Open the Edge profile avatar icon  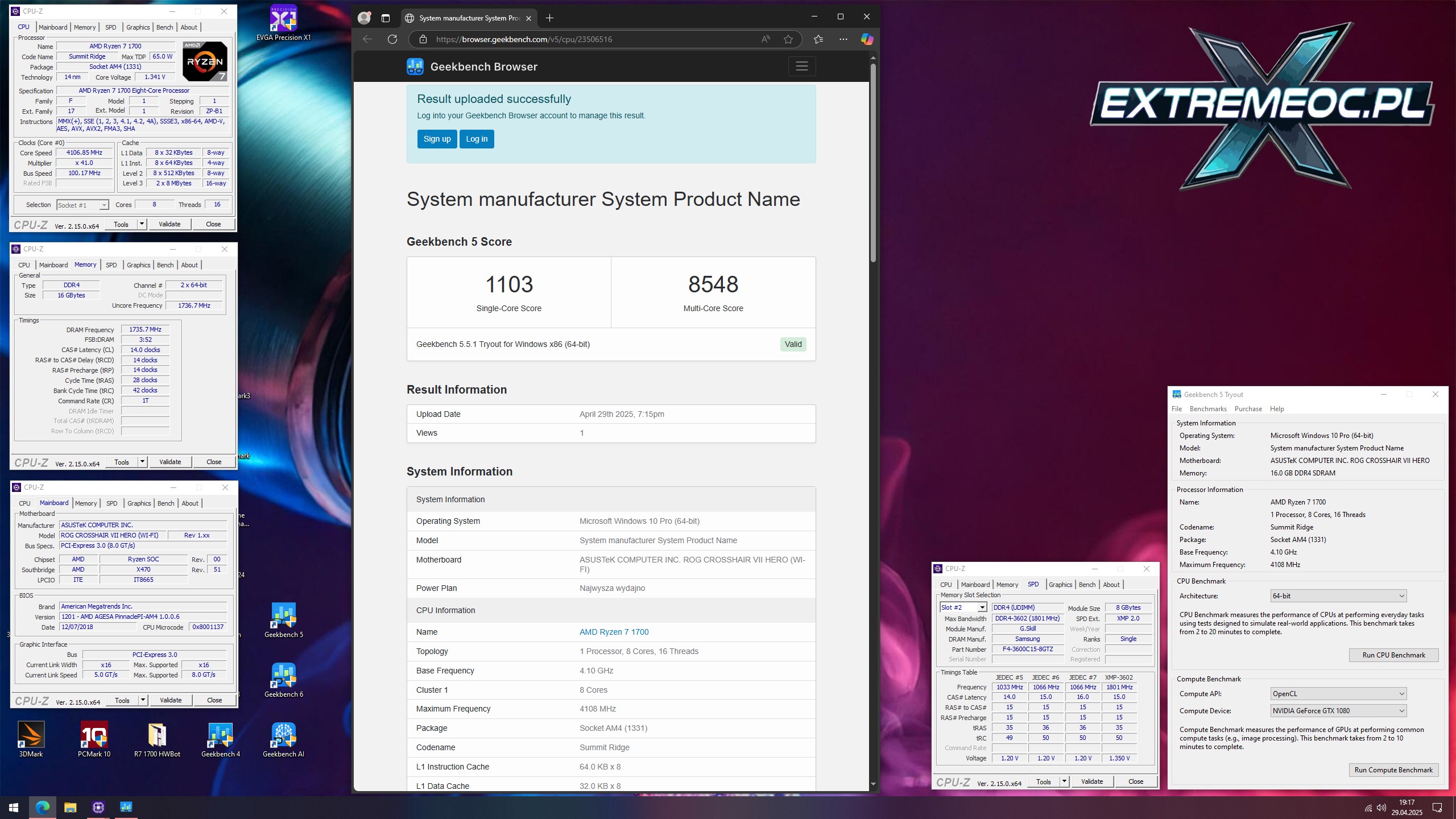click(x=364, y=18)
